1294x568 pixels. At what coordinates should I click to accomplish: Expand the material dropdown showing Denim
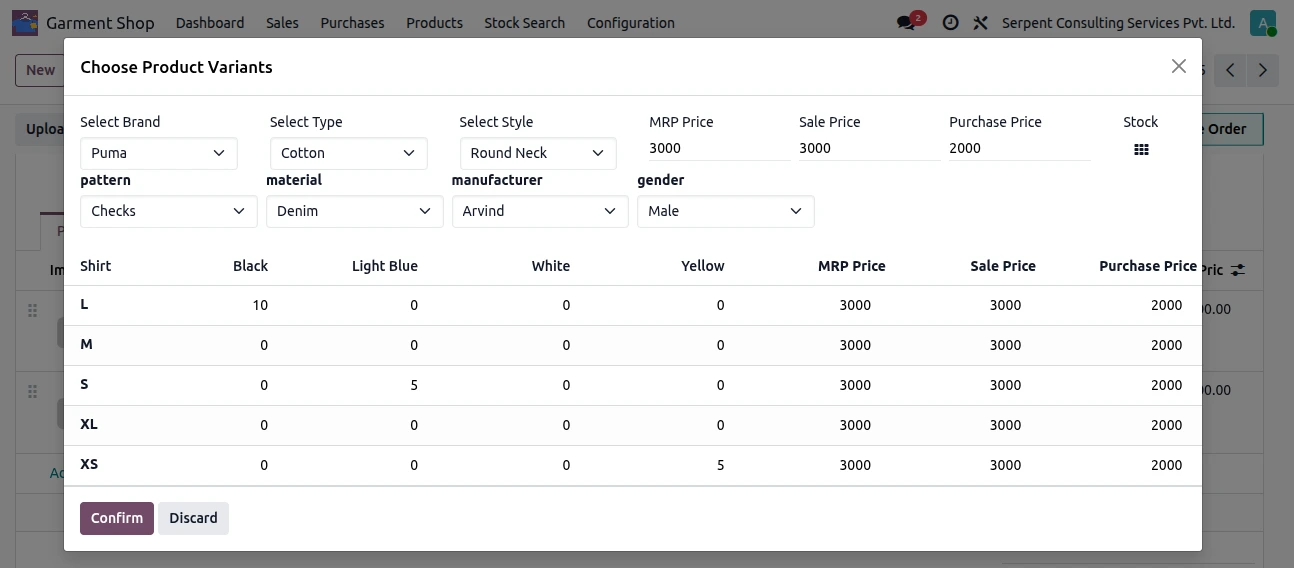tap(354, 211)
